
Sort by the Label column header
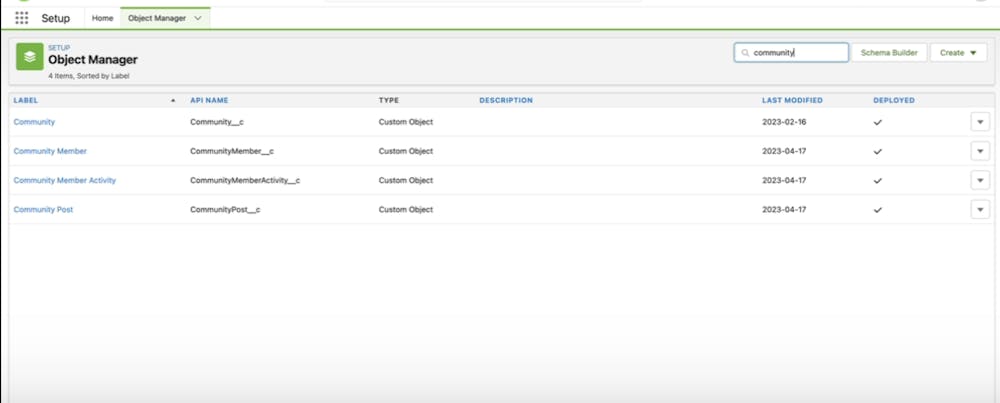click(26, 101)
